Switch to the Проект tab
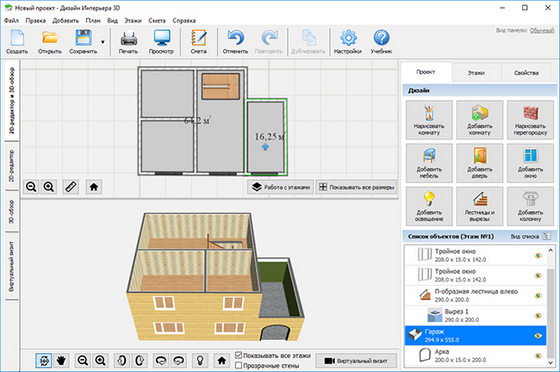This screenshot has width=560, height=372. [426, 72]
